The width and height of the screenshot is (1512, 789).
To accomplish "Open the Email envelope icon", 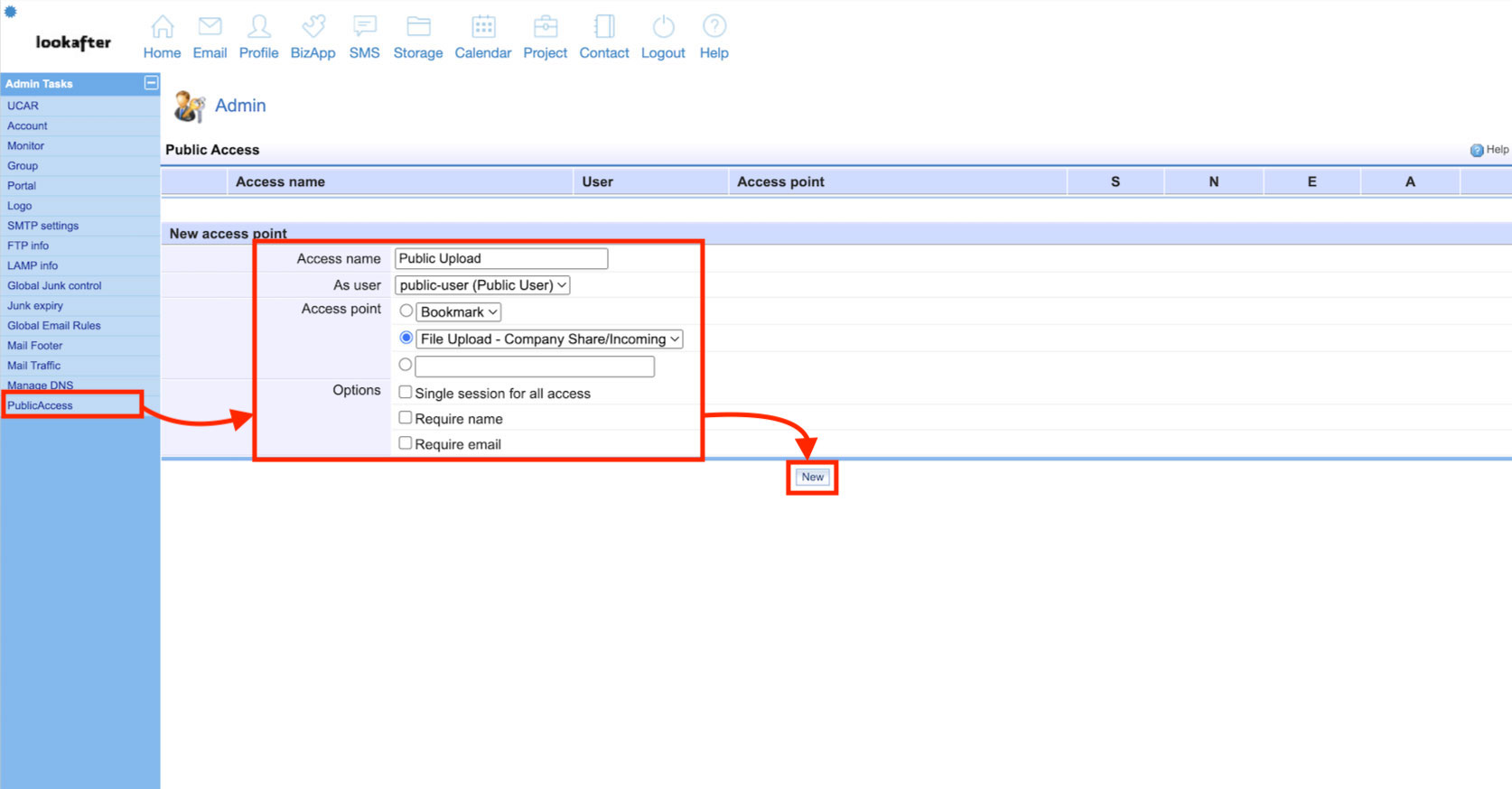I will pos(210,26).
